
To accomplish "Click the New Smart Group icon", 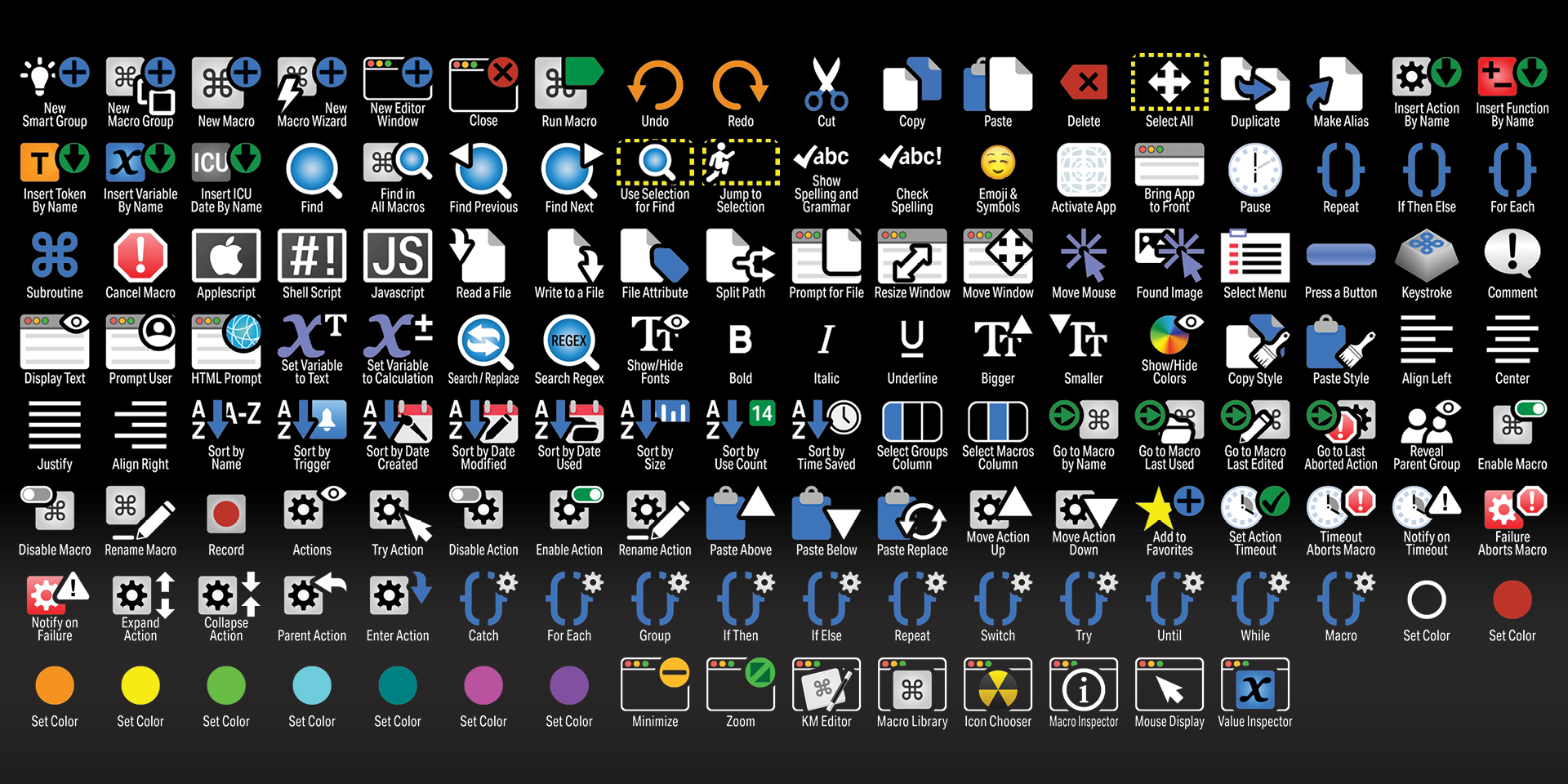I will point(55,78).
